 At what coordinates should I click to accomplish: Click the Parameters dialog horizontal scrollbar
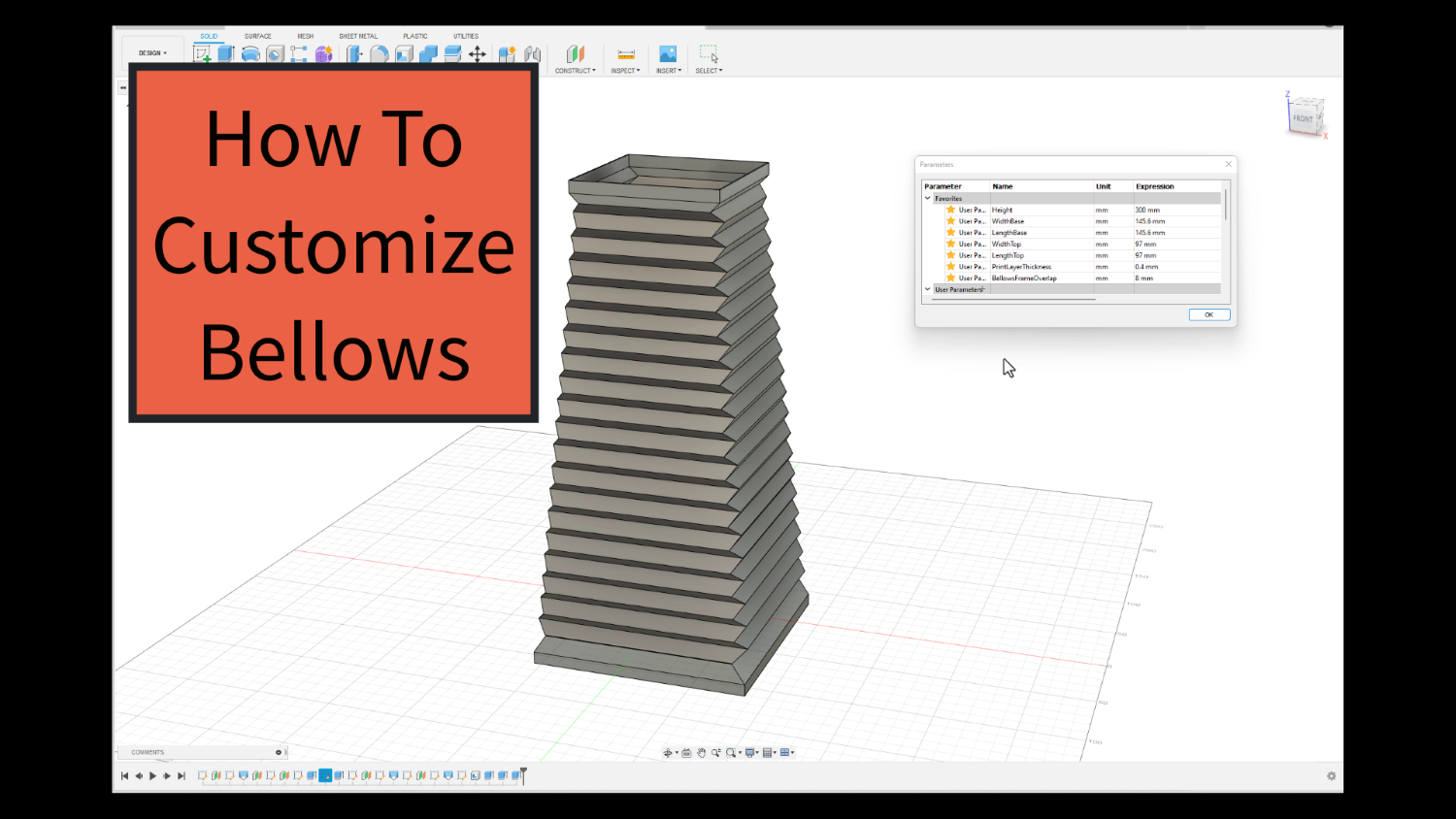coord(1013,300)
